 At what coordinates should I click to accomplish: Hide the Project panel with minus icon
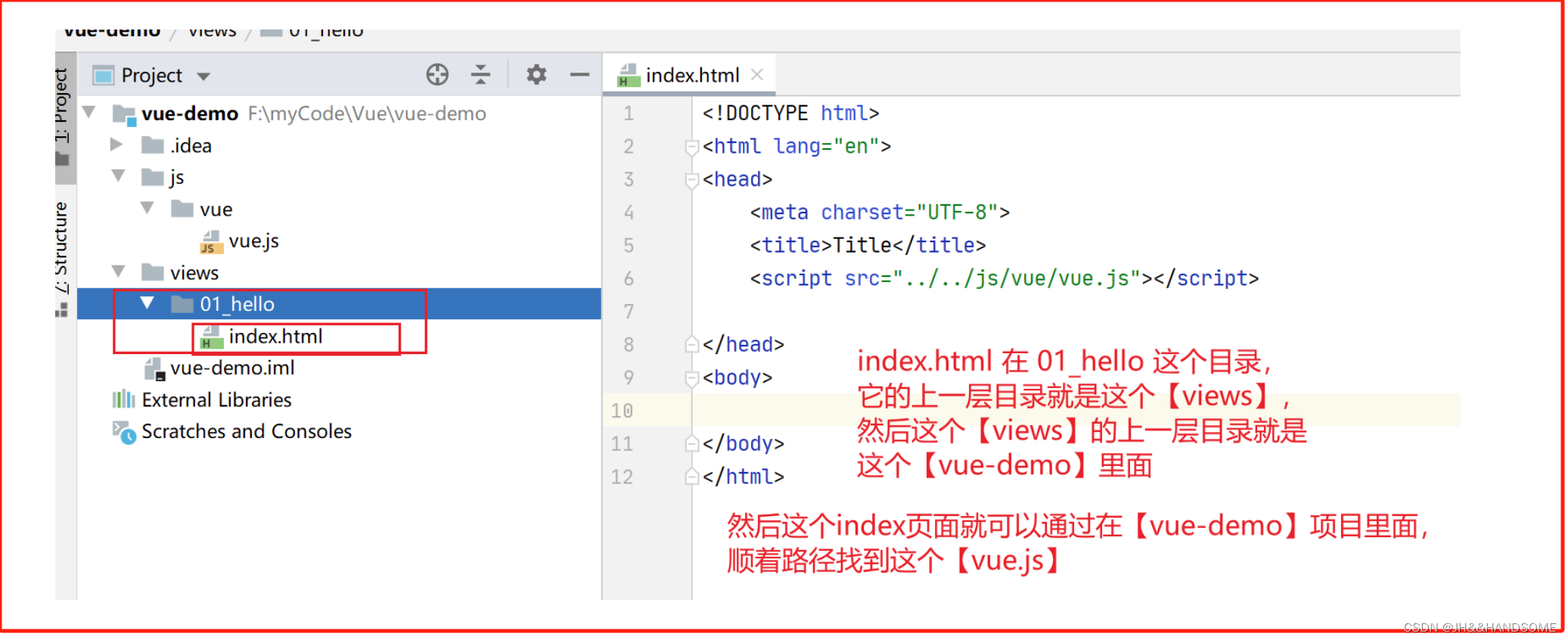point(579,75)
